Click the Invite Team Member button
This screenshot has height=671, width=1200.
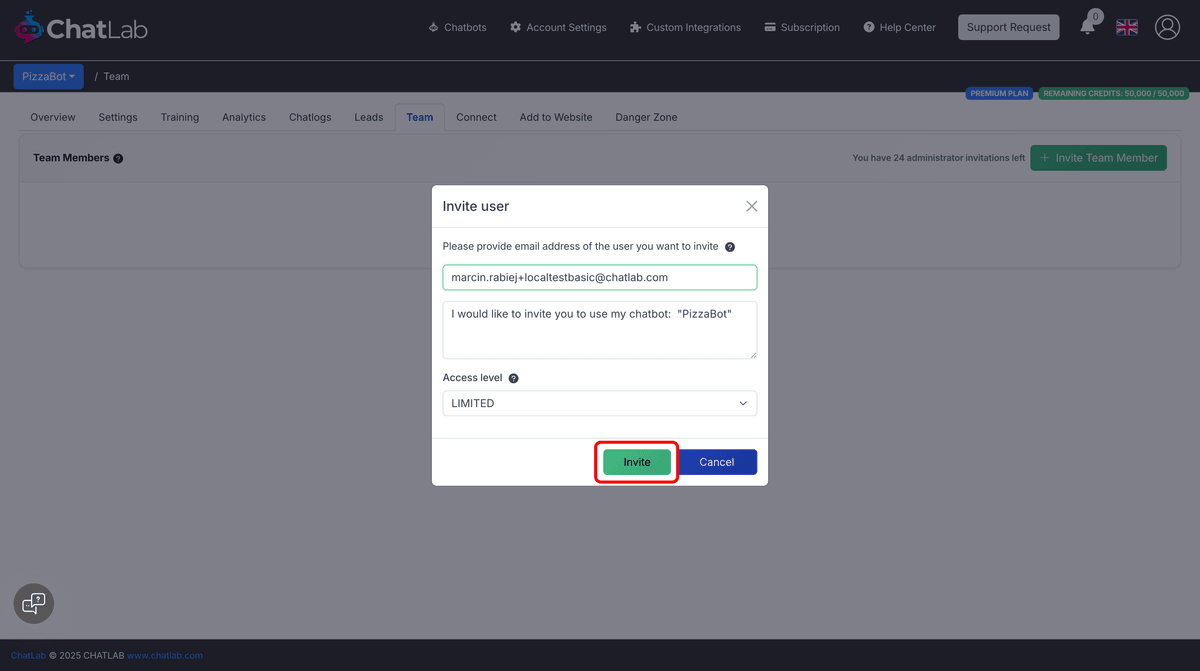[x=1098, y=157]
